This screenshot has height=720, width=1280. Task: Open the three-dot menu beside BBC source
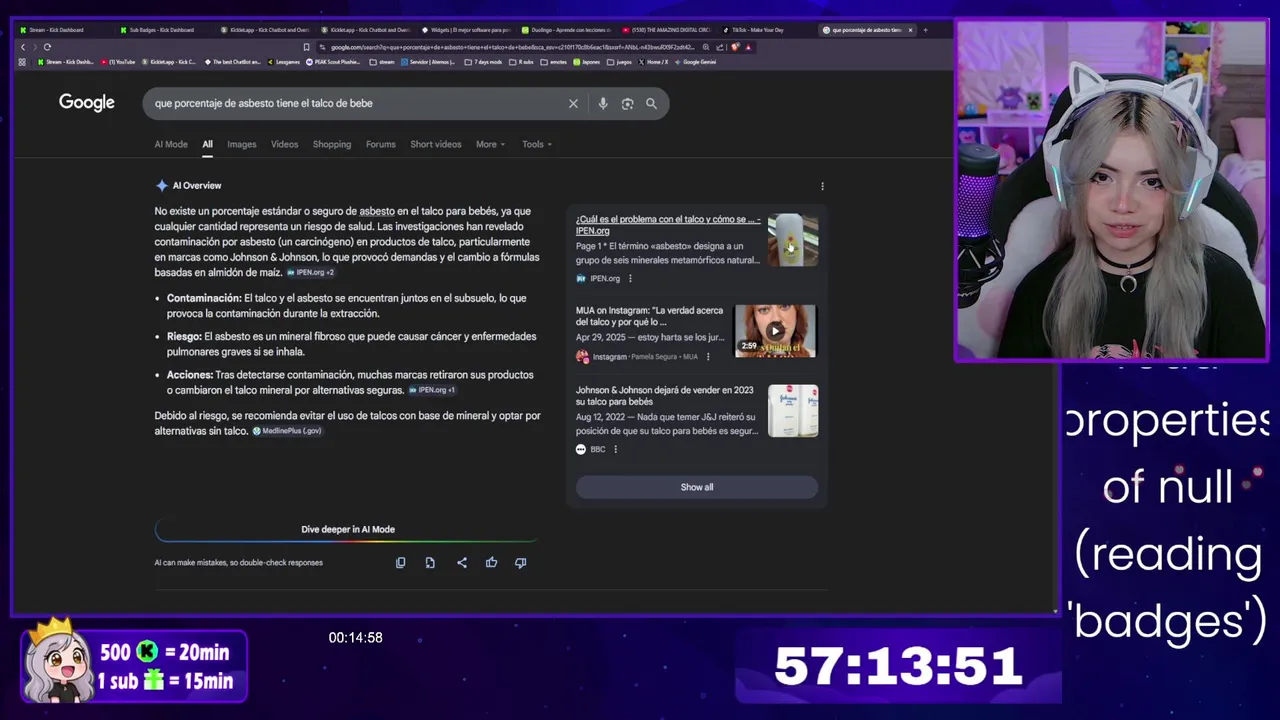pos(615,450)
